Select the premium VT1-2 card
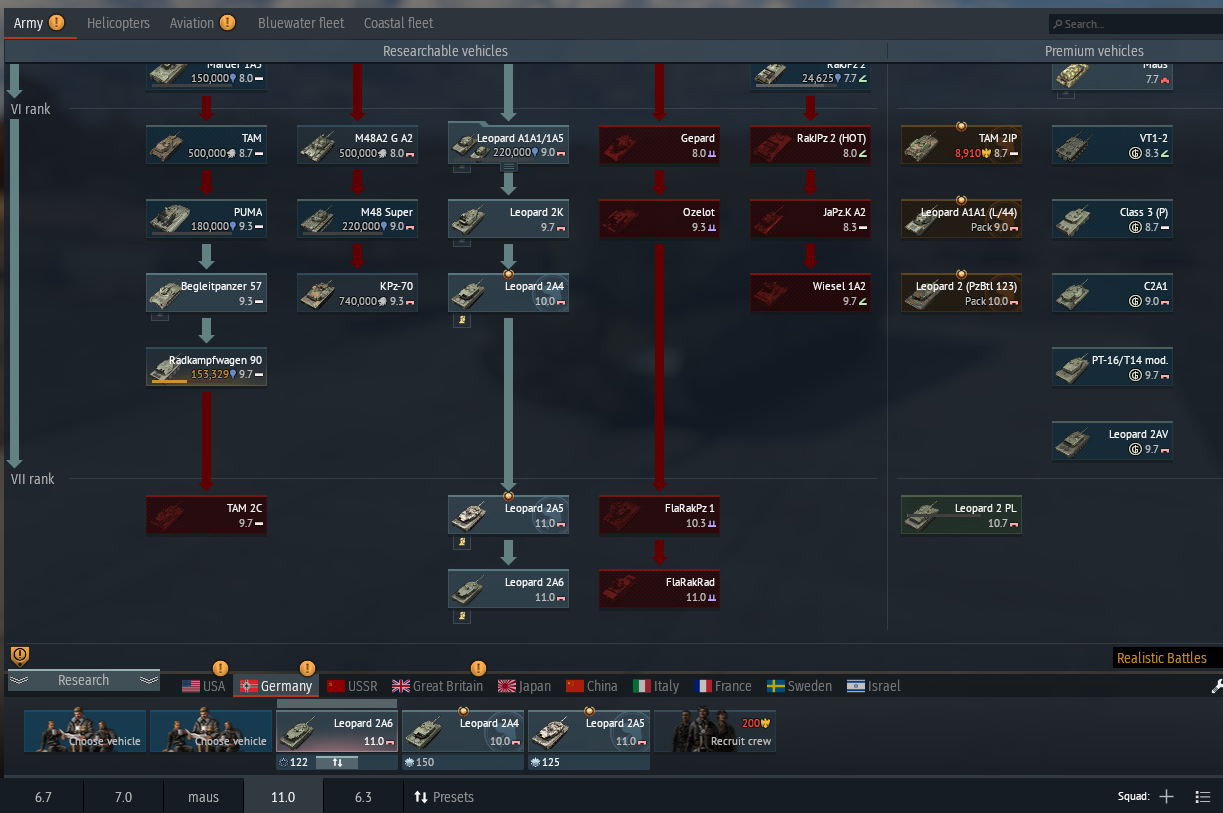Image resolution: width=1223 pixels, height=813 pixels. [x=1113, y=145]
